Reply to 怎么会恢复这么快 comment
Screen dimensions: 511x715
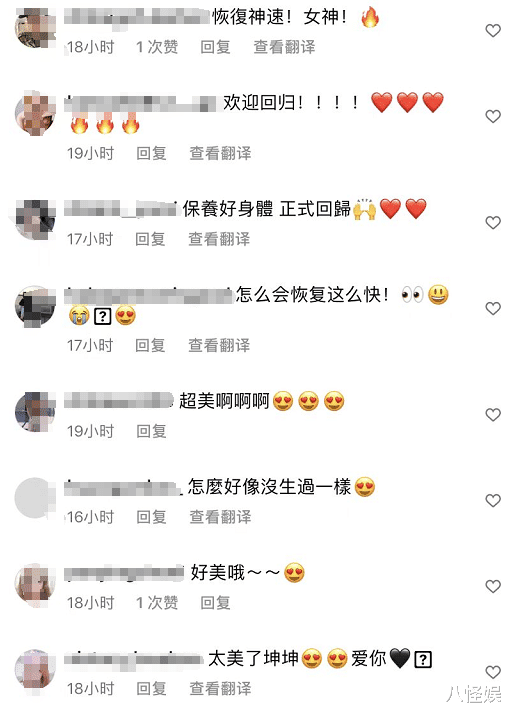(x=150, y=346)
